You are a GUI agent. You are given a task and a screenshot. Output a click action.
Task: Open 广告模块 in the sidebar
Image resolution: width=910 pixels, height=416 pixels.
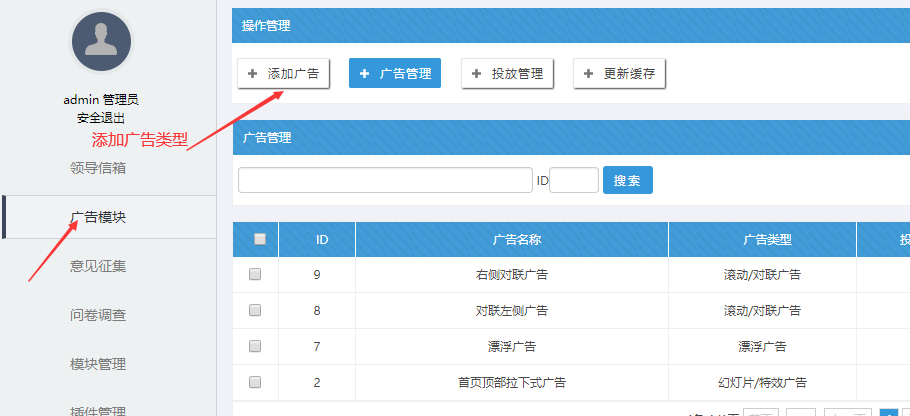coord(98,217)
